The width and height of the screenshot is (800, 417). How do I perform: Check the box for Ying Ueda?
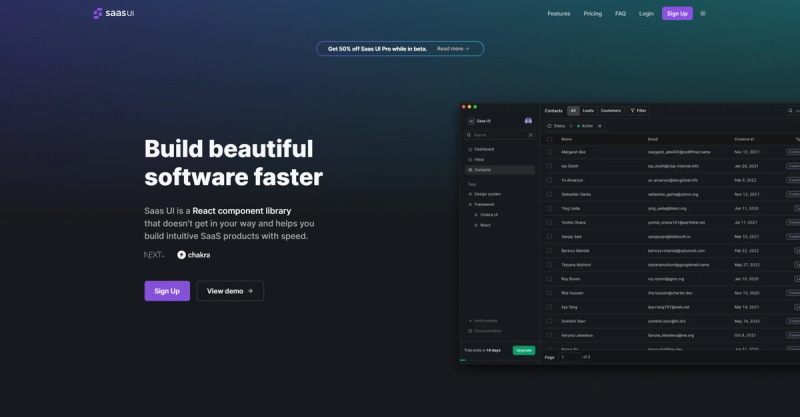click(x=549, y=208)
